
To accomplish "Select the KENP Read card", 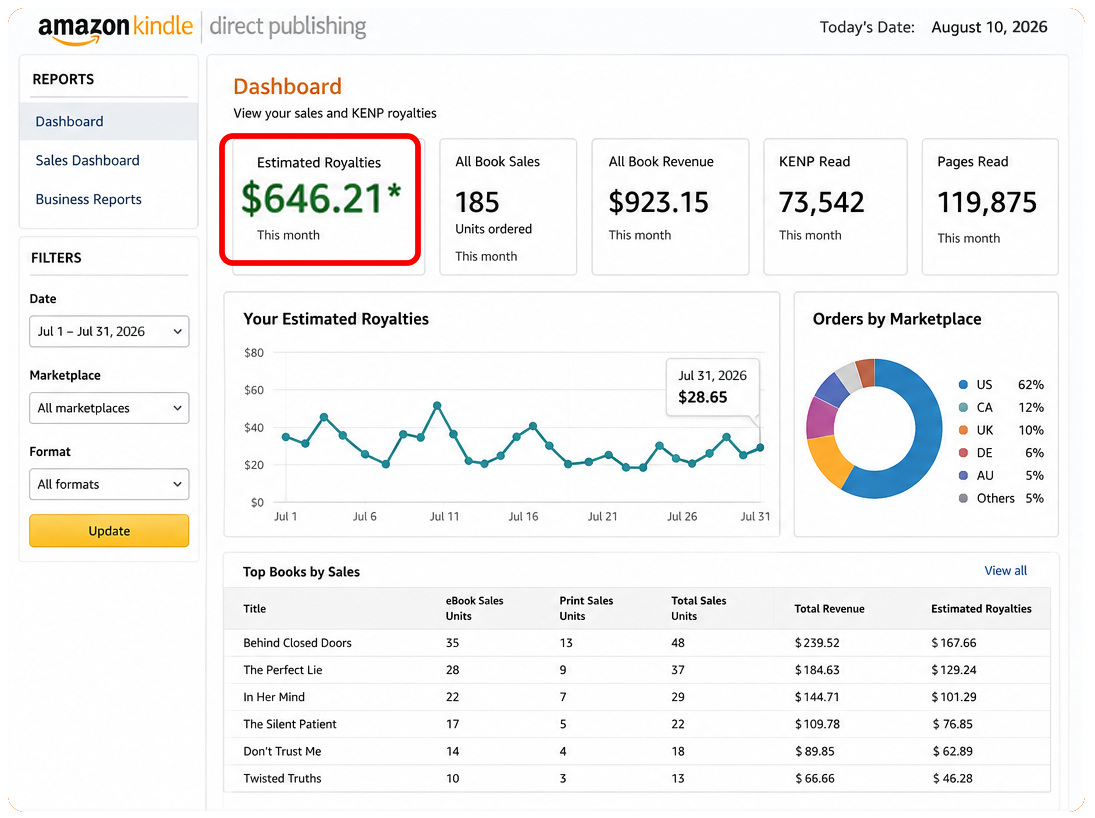I will click(x=835, y=207).
